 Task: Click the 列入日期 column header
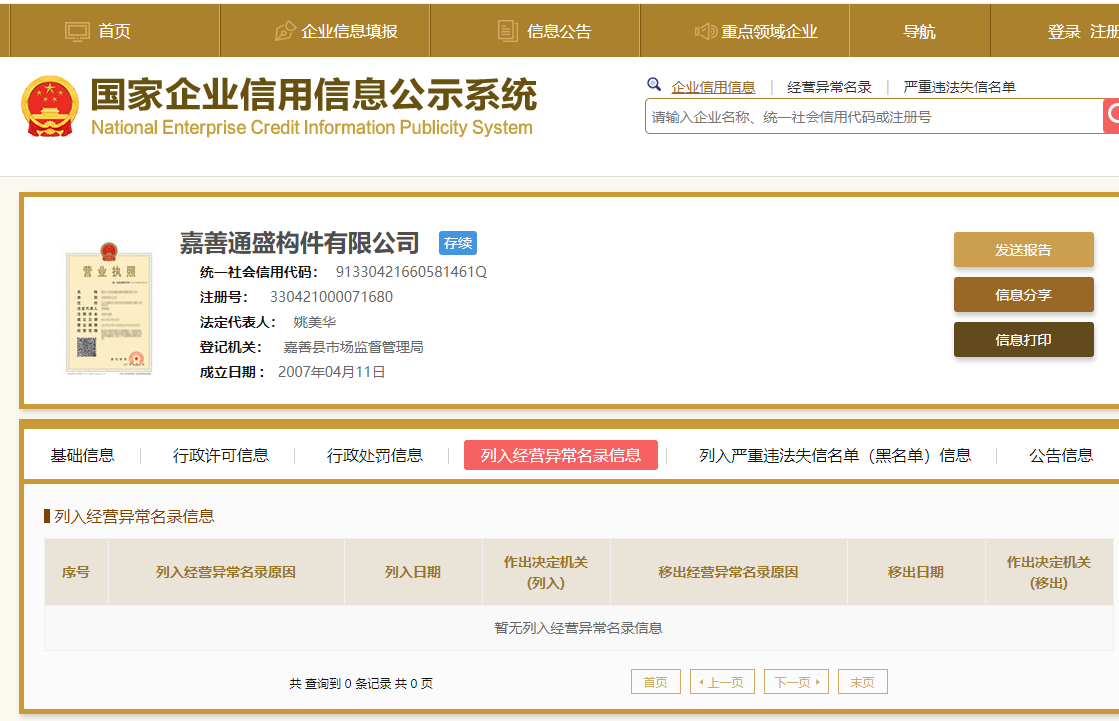(x=412, y=572)
